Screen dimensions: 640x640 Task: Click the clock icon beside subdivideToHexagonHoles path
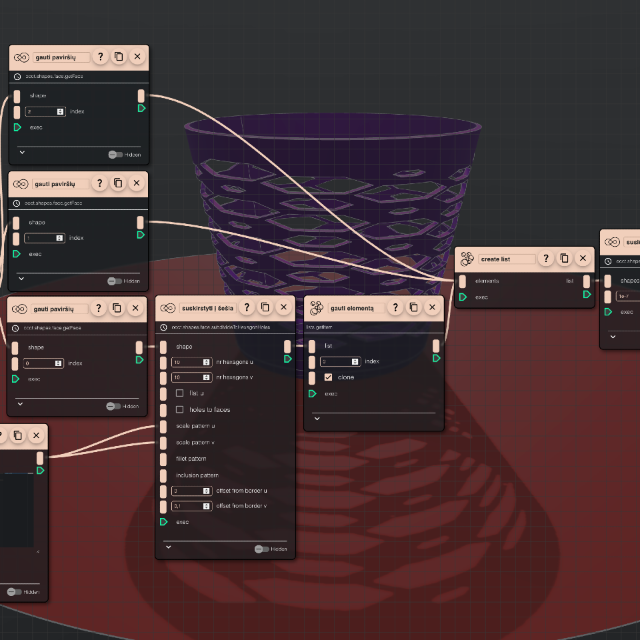[164, 327]
